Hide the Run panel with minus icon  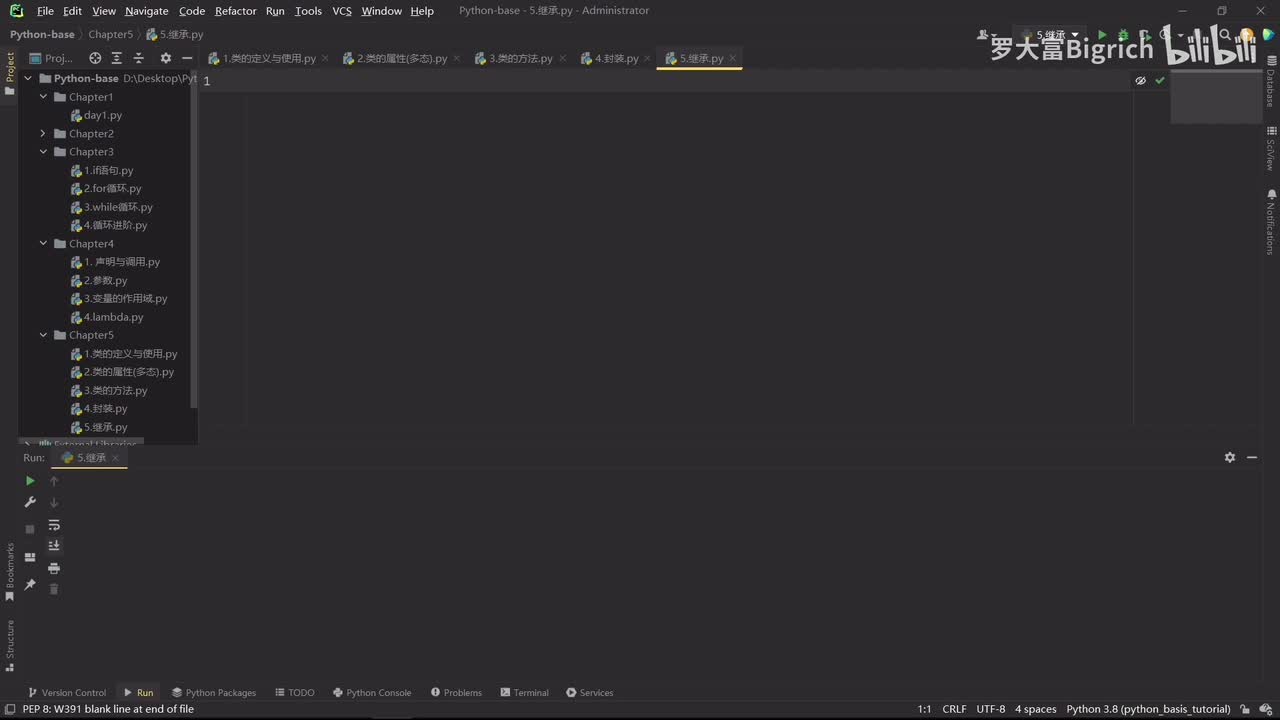1252,457
